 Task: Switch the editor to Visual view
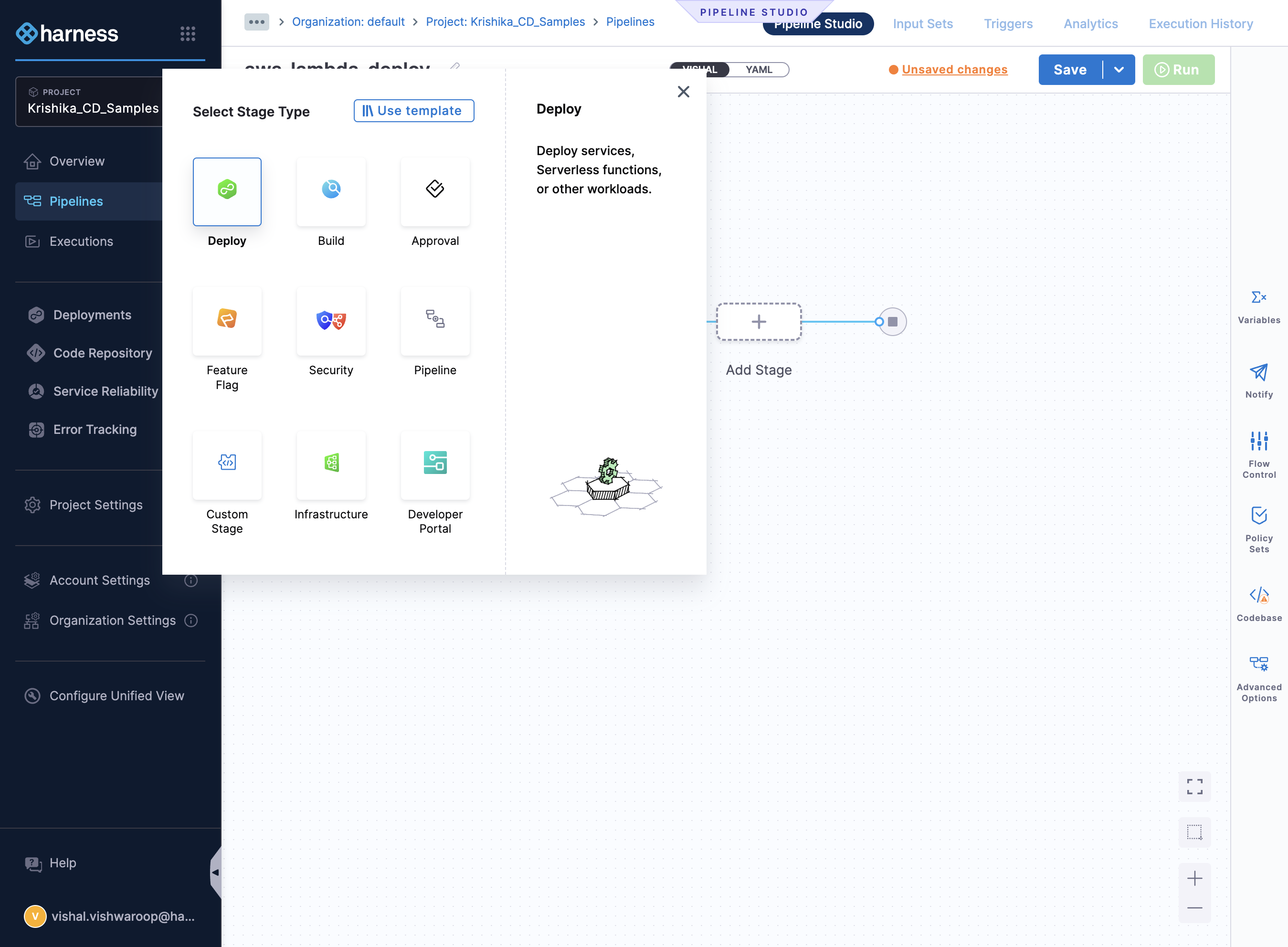[700, 69]
